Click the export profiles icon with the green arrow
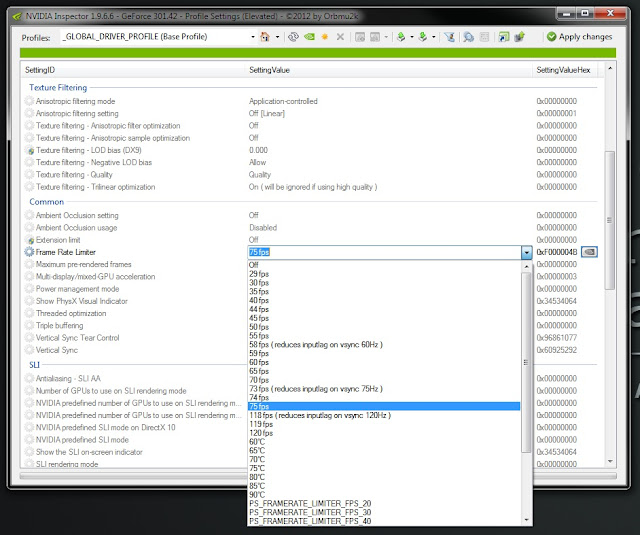 click(401, 37)
